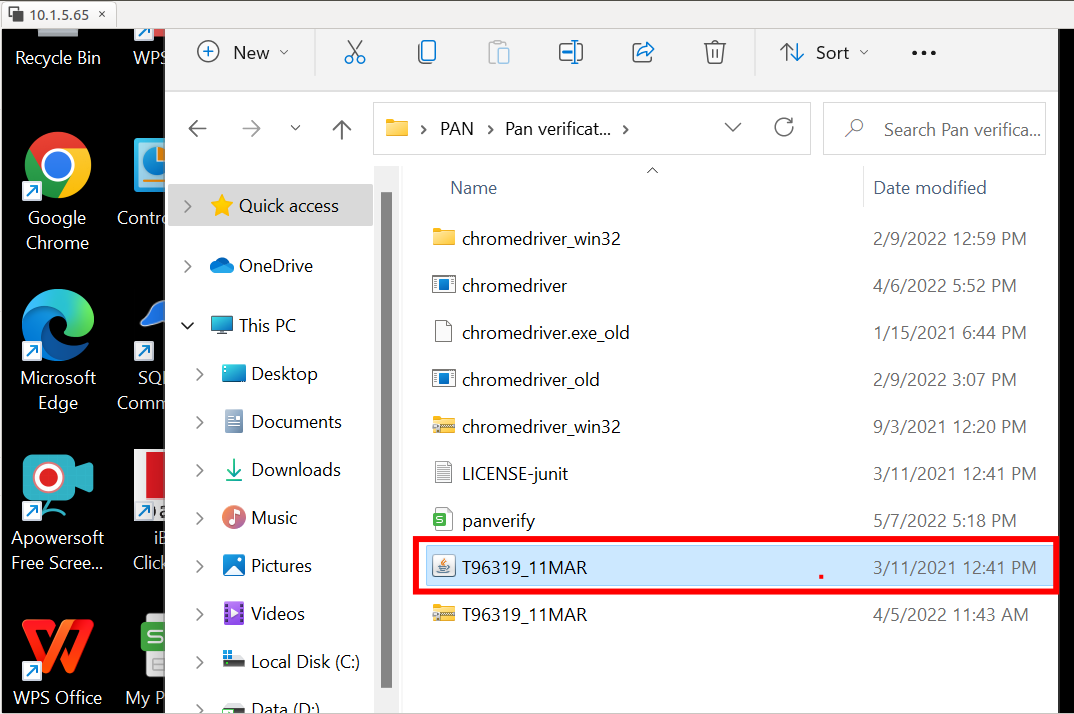
Task: Click the Copy icon in toolbar
Action: pyautogui.click(x=427, y=52)
